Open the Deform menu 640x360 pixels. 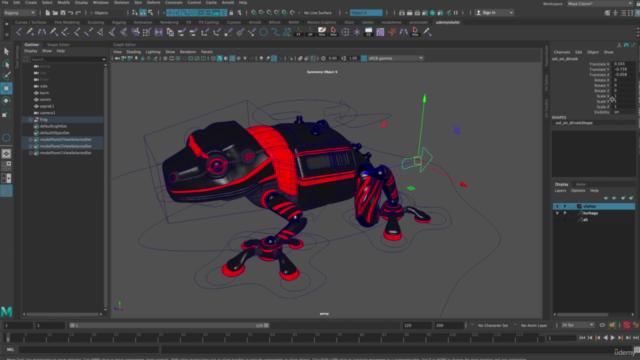click(x=153, y=2)
